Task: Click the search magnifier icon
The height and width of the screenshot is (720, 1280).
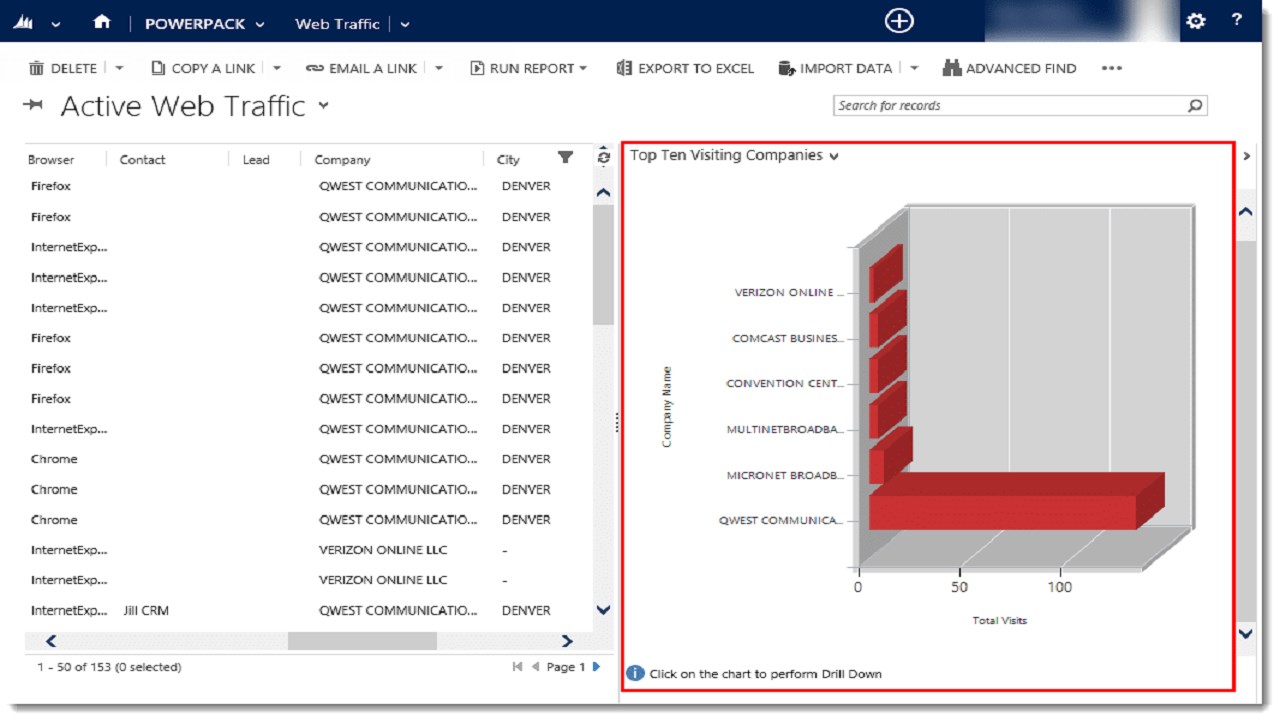Action: (x=1195, y=105)
